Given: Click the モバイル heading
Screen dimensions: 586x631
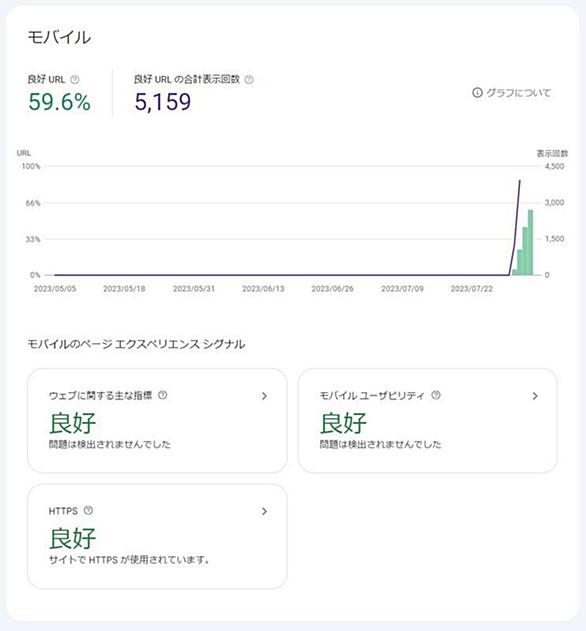Looking at the screenshot, I should click(60, 37).
